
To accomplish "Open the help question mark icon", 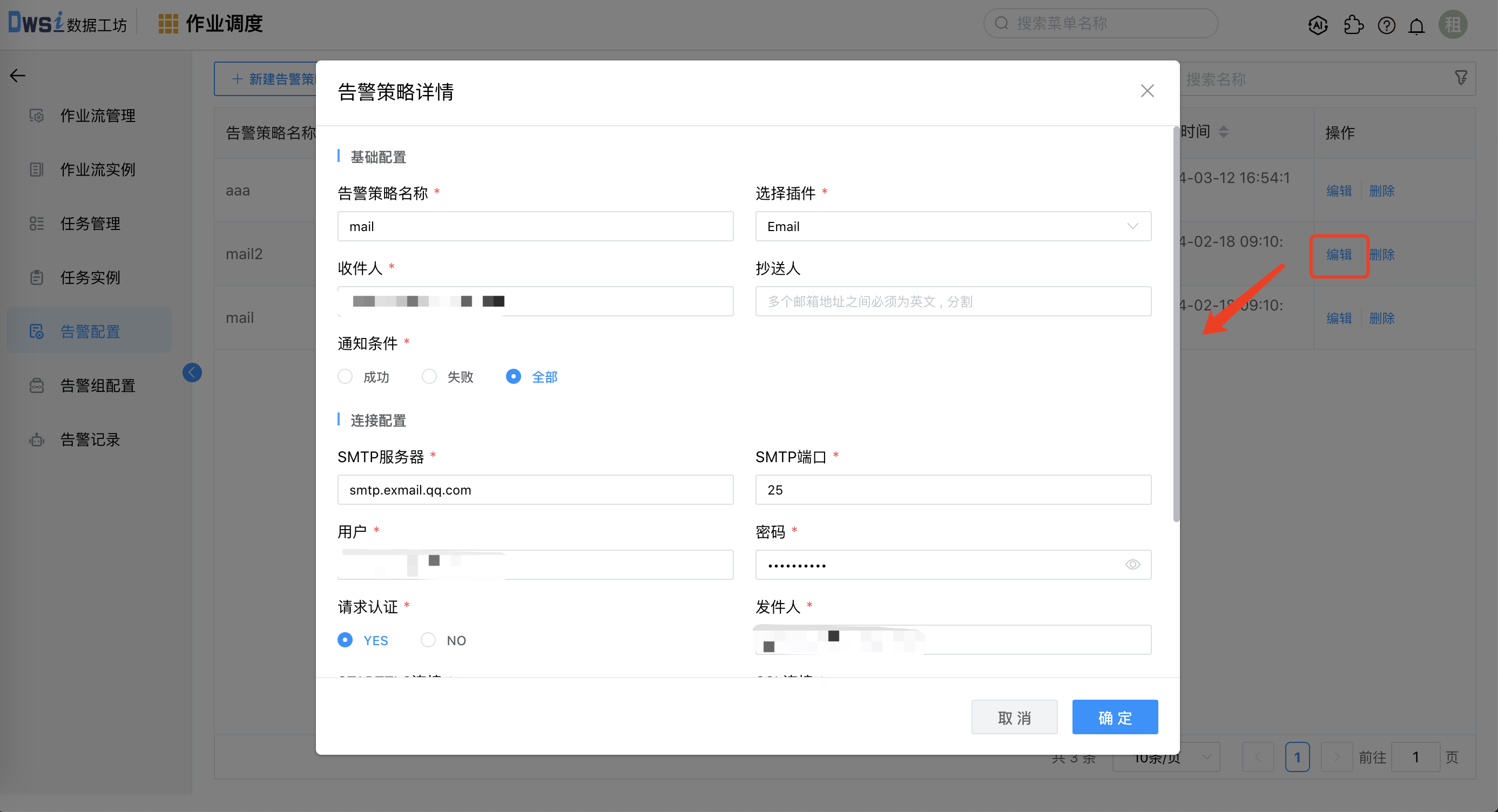I will click(x=1386, y=25).
